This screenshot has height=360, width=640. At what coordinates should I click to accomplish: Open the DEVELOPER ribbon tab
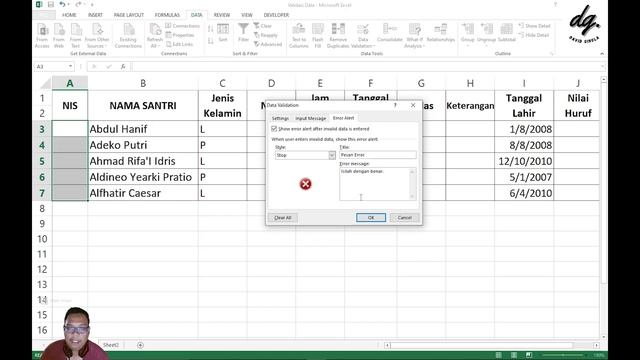pos(276,15)
